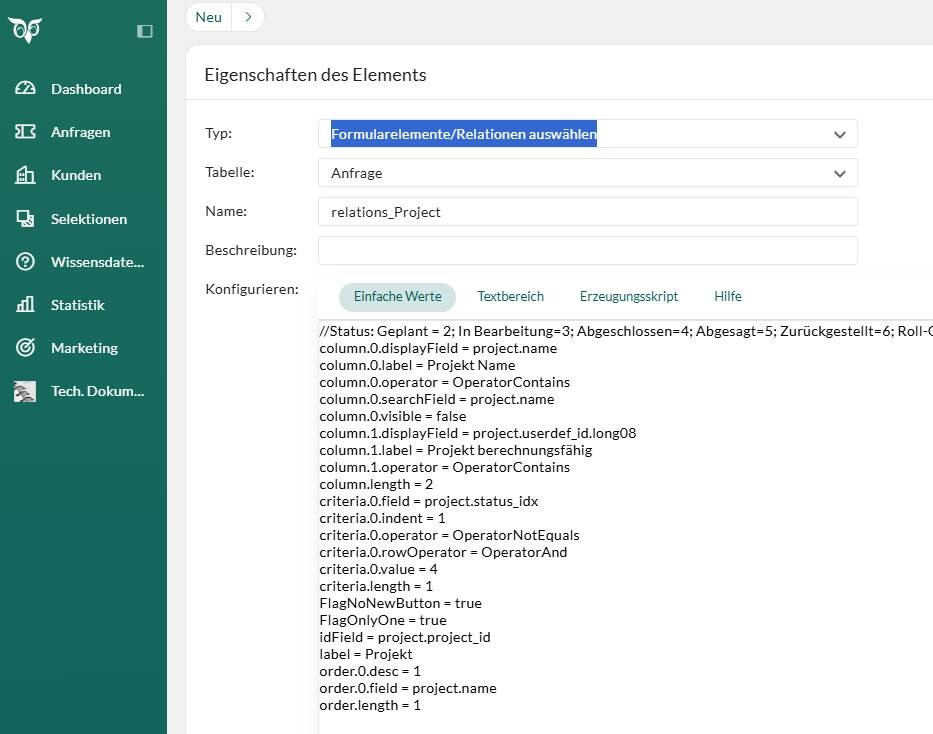933x734 pixels.
Task: Open the Statistik section
Action: (77, 305)
